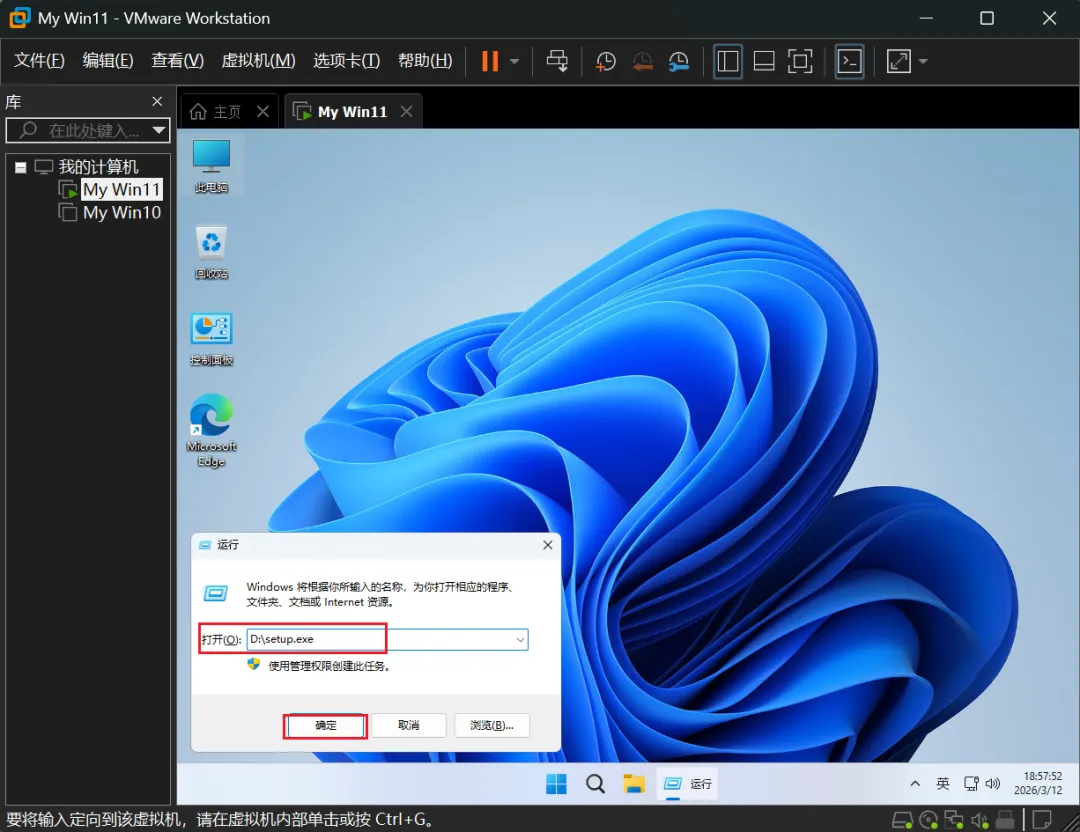The width and height of the screenshot is (1080, 832).
Task: Open the 选项卡(T) menu
Action: click(346, 61)
